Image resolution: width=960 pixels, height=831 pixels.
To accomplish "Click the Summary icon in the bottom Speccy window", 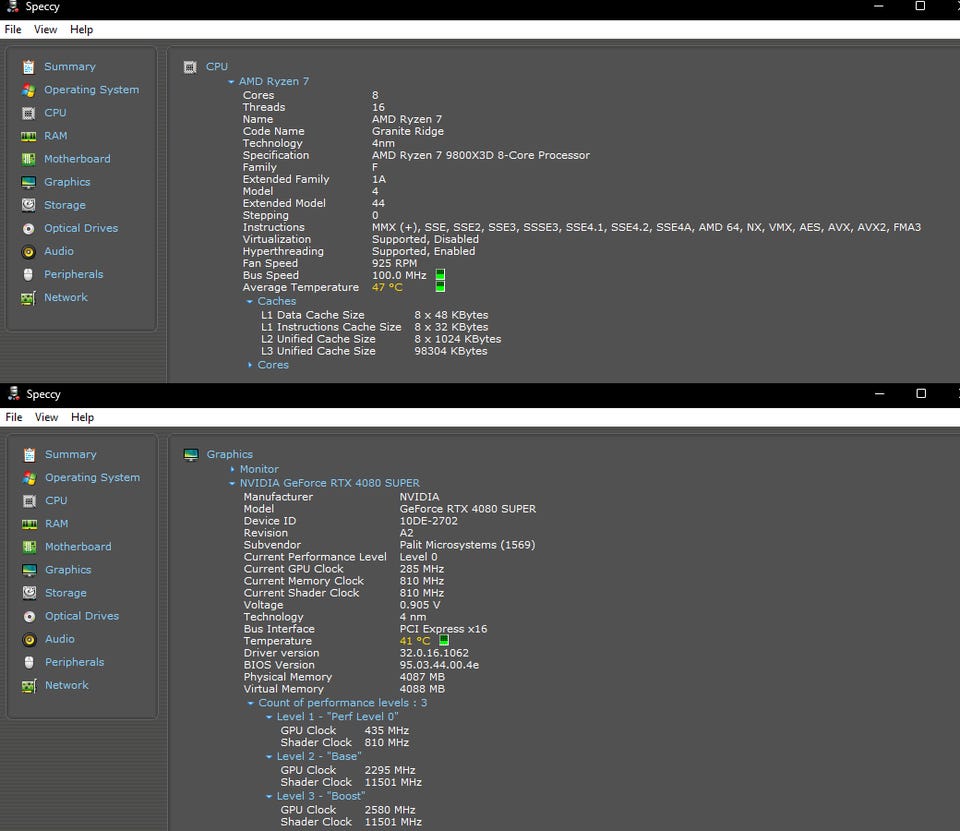I will [29, 454].
